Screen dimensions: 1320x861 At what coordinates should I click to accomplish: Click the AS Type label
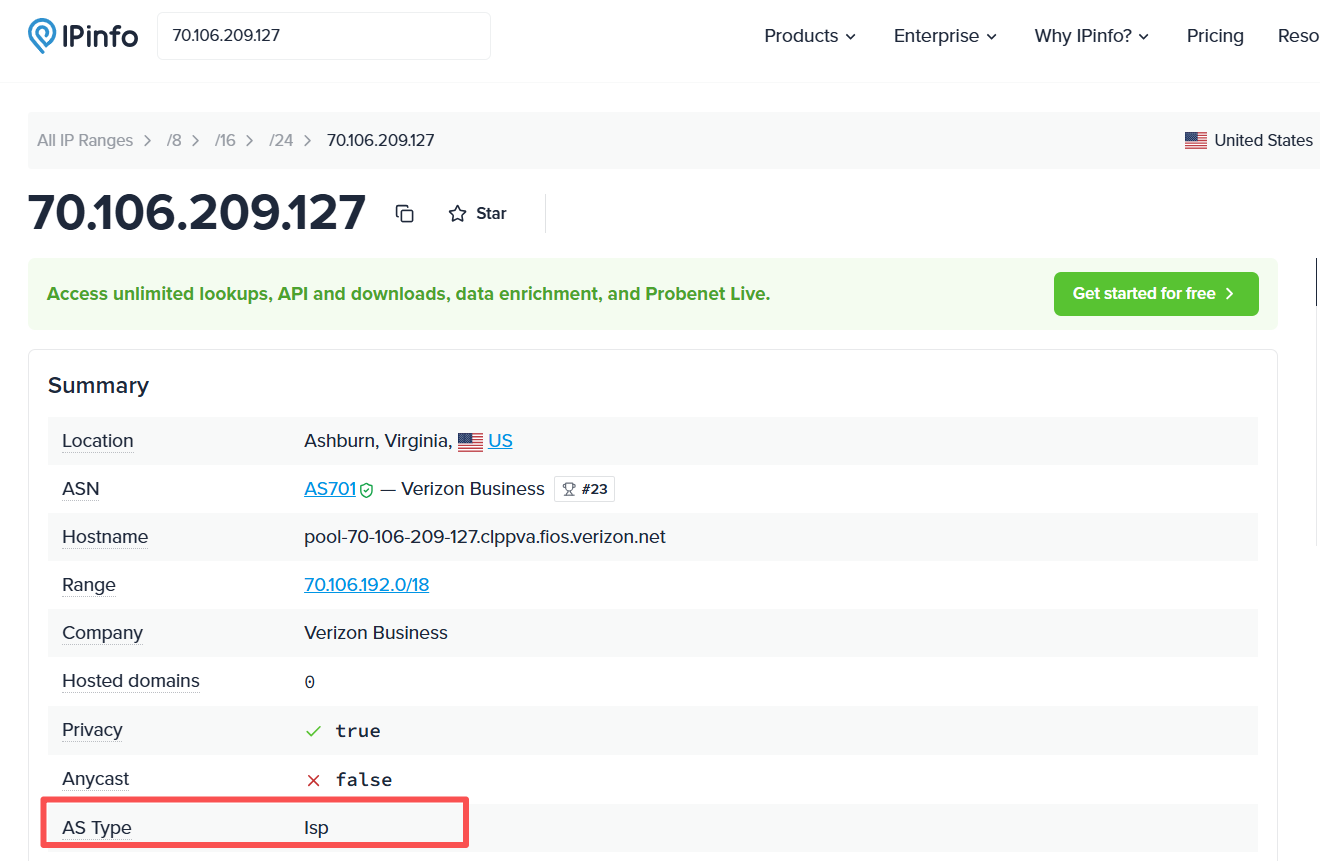tap(97, 828)
